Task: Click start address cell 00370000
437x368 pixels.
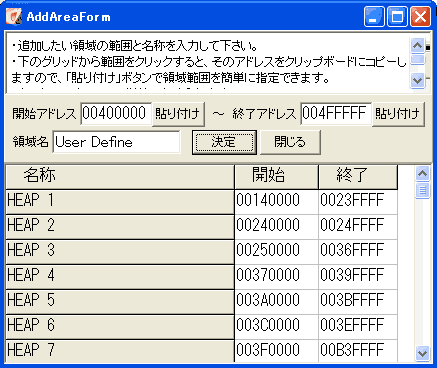Action: pos(276,277)
